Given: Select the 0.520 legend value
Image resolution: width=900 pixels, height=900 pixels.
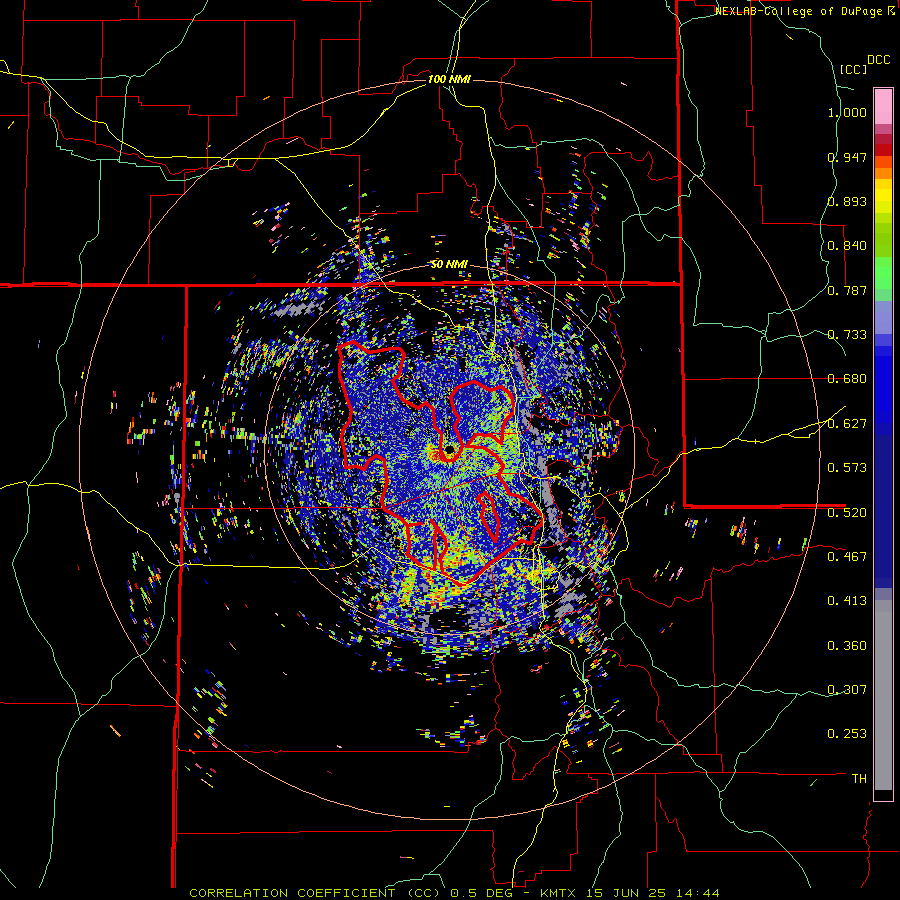Looking at the screenshot, I should [847, 513].
